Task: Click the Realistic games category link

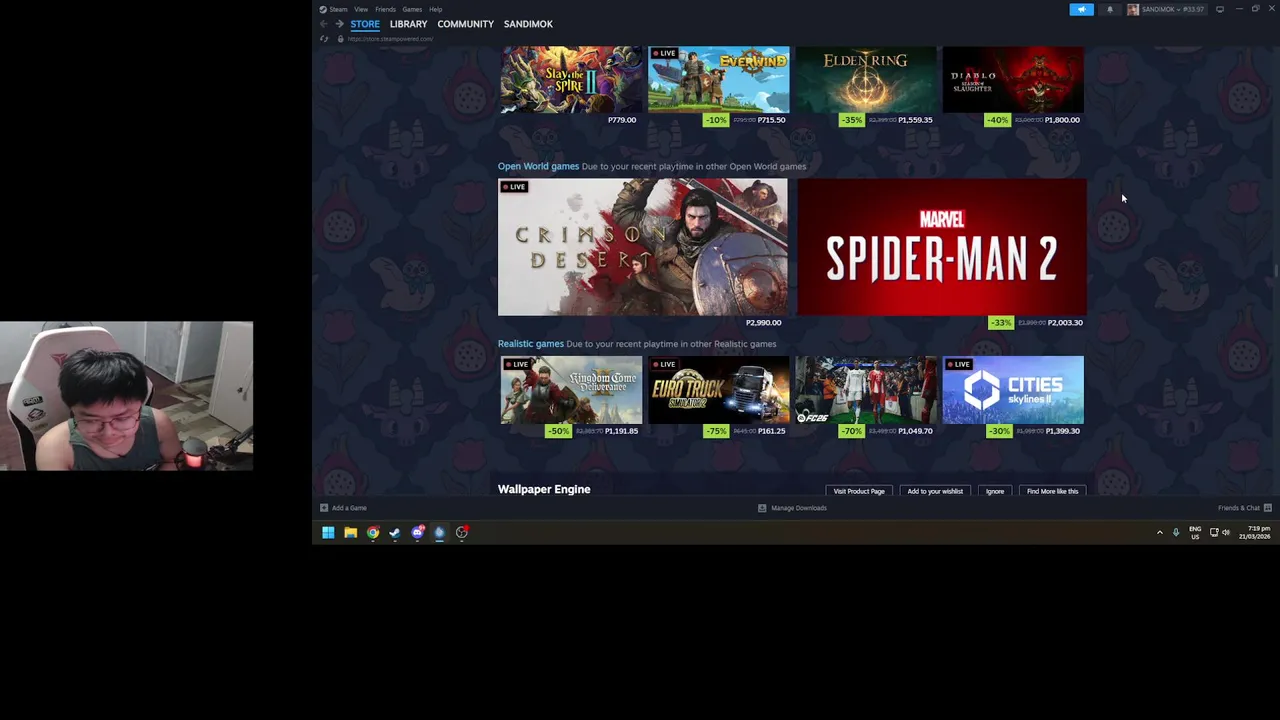Action: (x=531, y=344)
